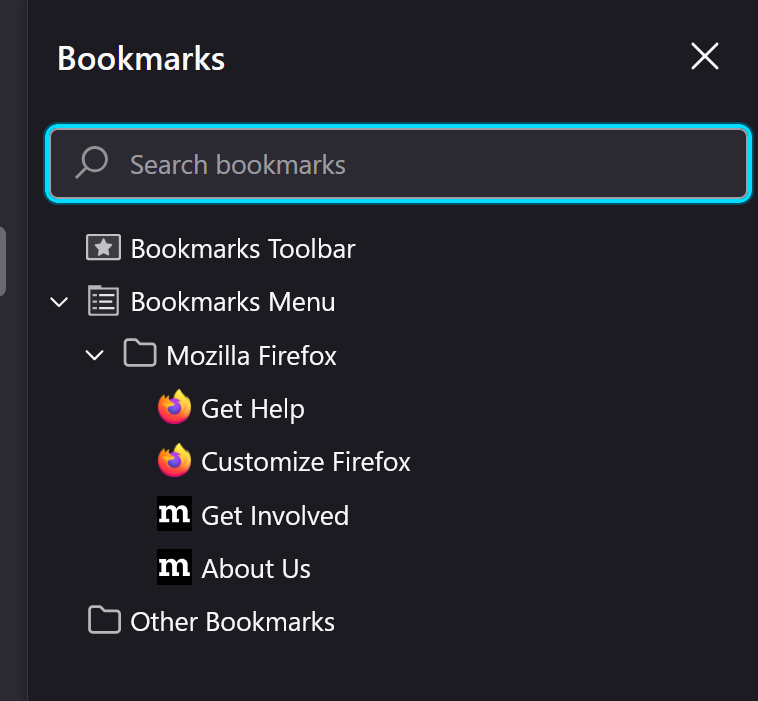Click the Mozilla icon beside Get Involved

pyautogui.click(x=174, y=515)
